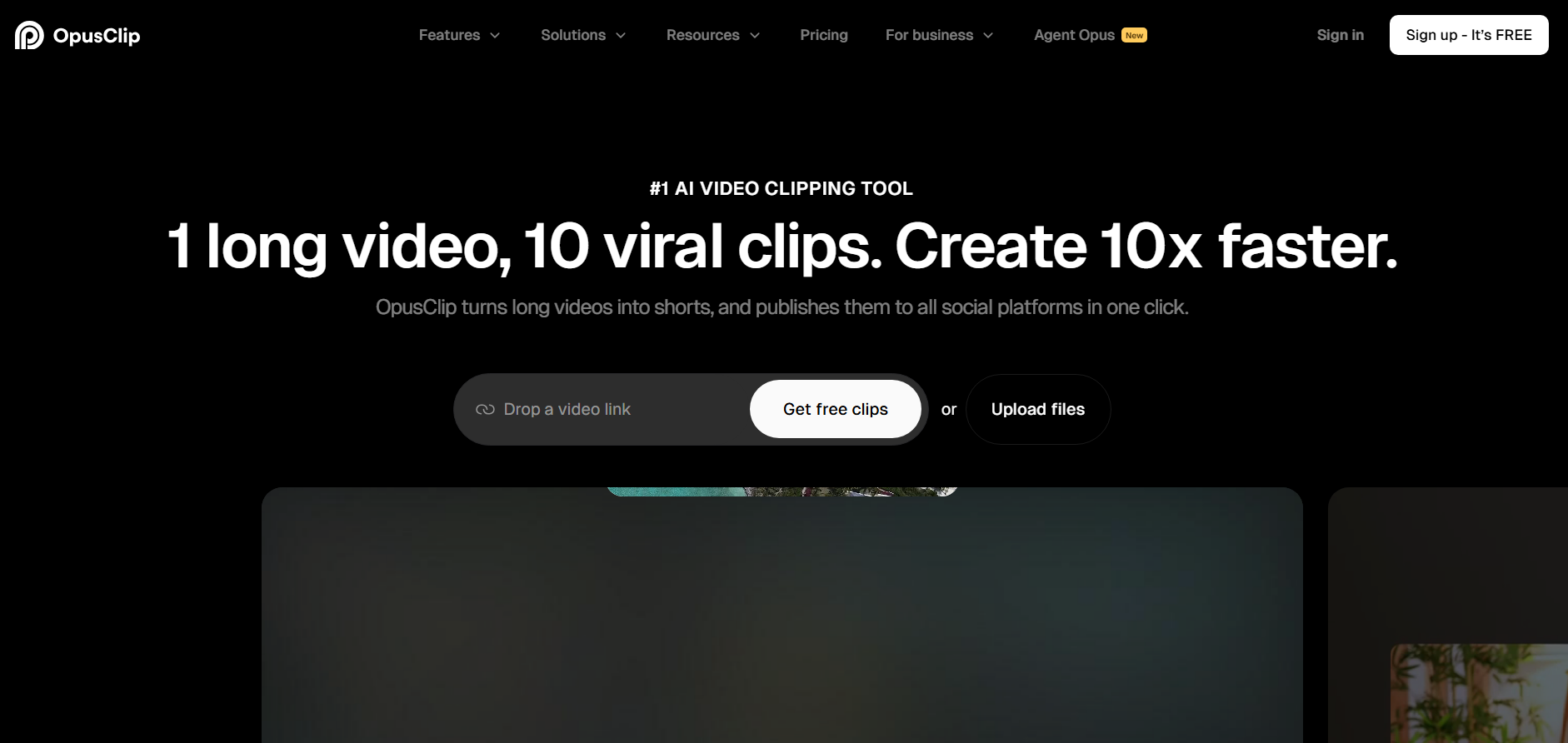Open the Resources menu
Screen dimensions: 1568x743
point(702,35)
